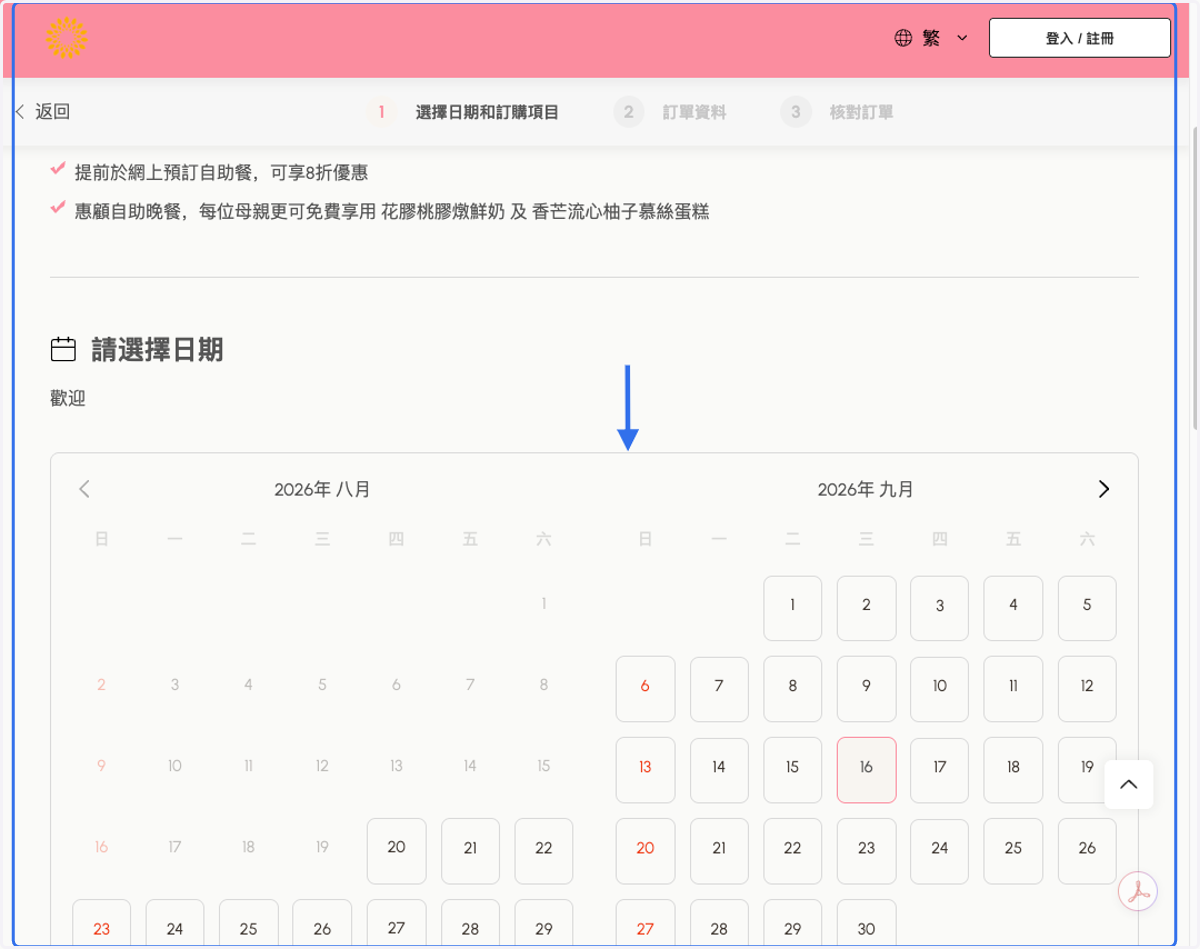Select September 15 in the calendar
The height and width of the screenshot is (949, 1200).
coord(793,770)
